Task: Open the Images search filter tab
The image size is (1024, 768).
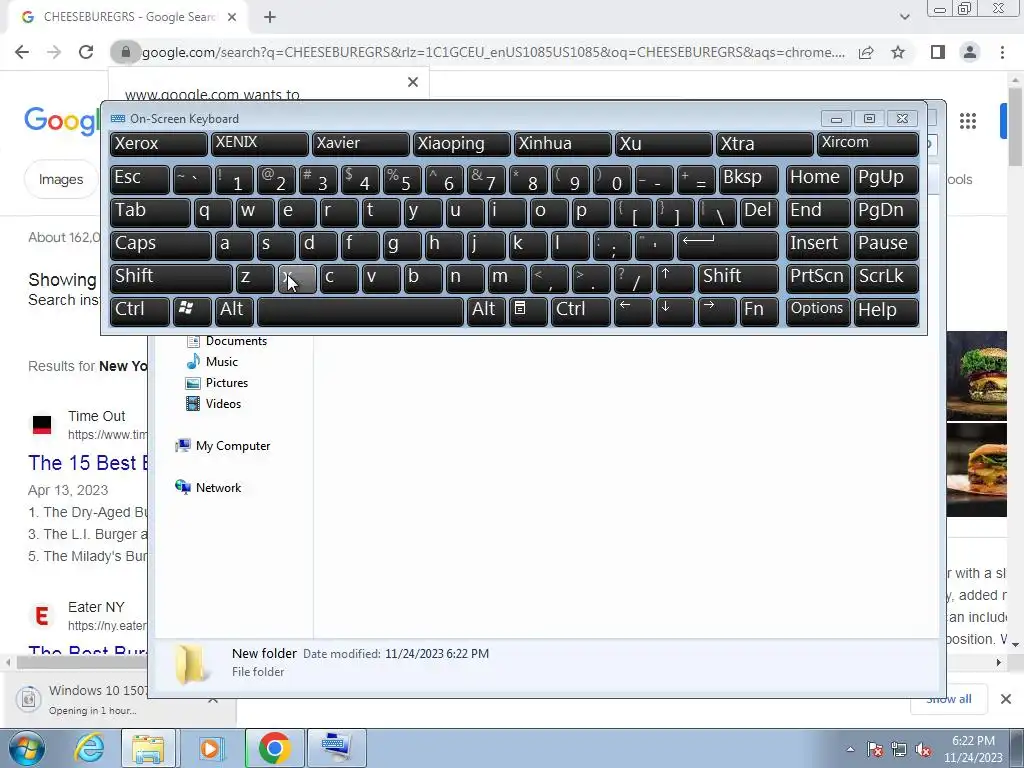Action: coord(61,179)
